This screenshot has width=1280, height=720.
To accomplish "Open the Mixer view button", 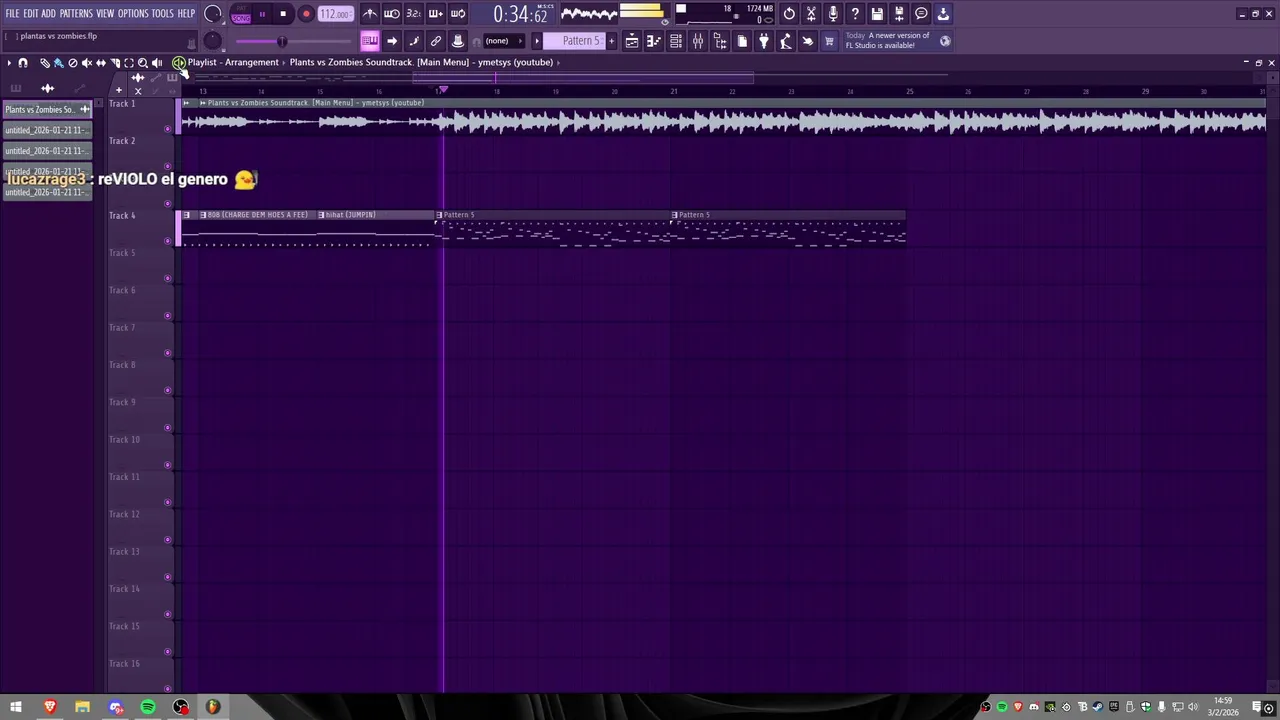I will pos(698,41).
